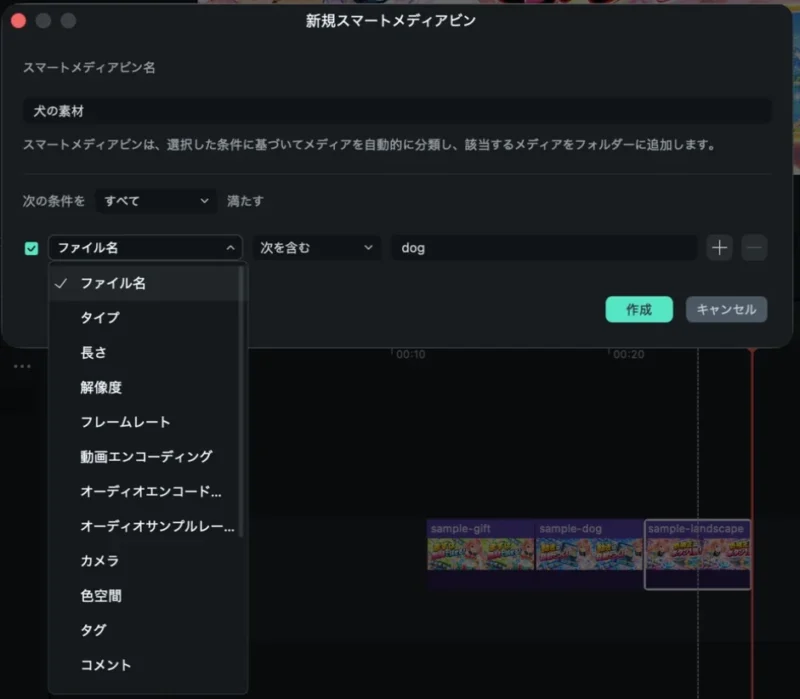Click the キャンセル button
Viewport: 800px width, 699px height.
click(726, 309)
